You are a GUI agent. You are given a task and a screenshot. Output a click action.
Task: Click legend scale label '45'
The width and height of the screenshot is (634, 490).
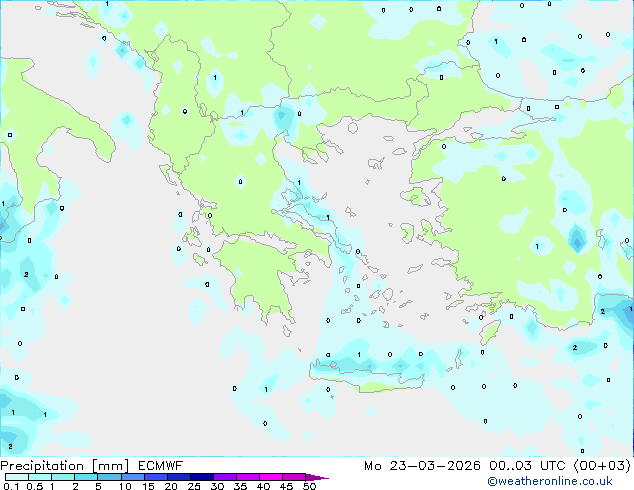[286, 486]
